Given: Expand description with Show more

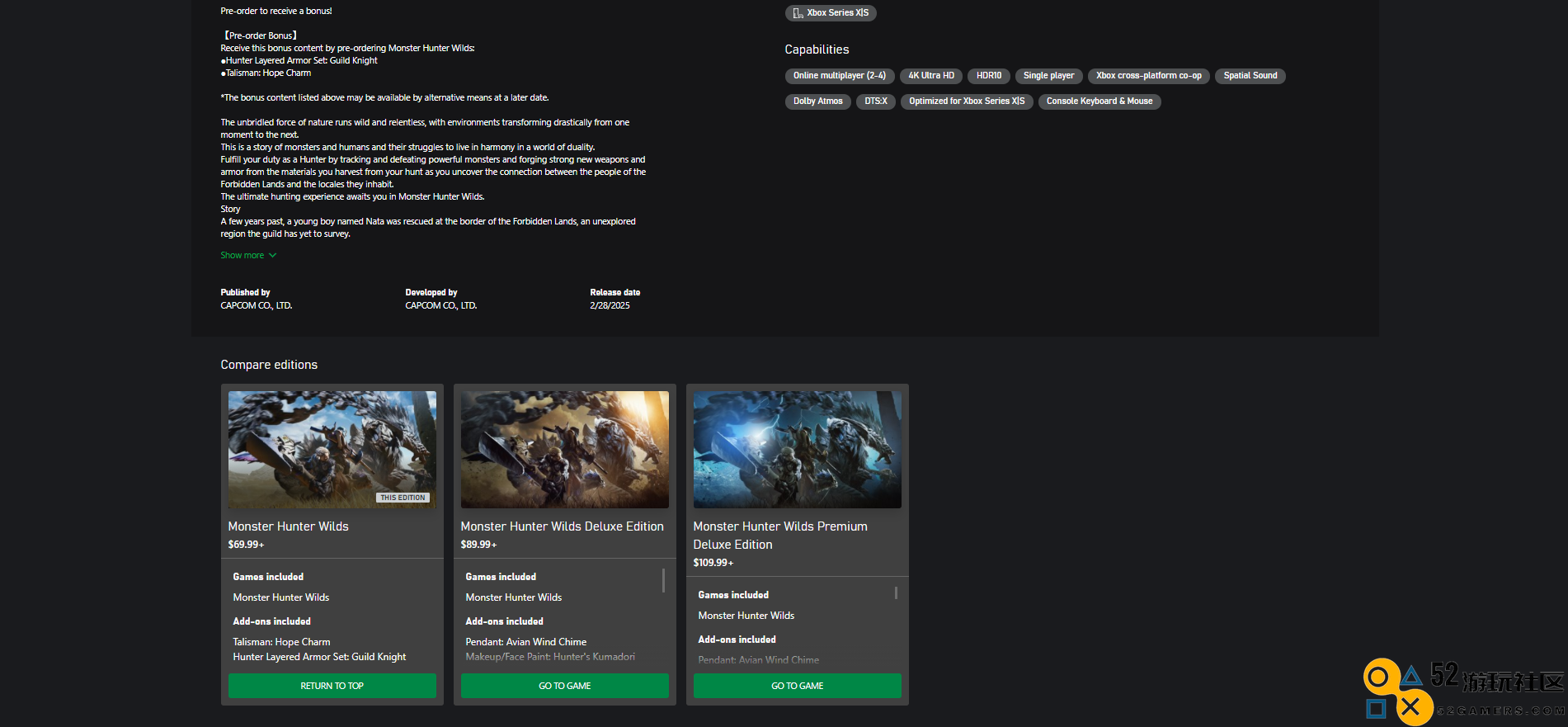Looking at the screenshot, I should click(x=248, y=256).
